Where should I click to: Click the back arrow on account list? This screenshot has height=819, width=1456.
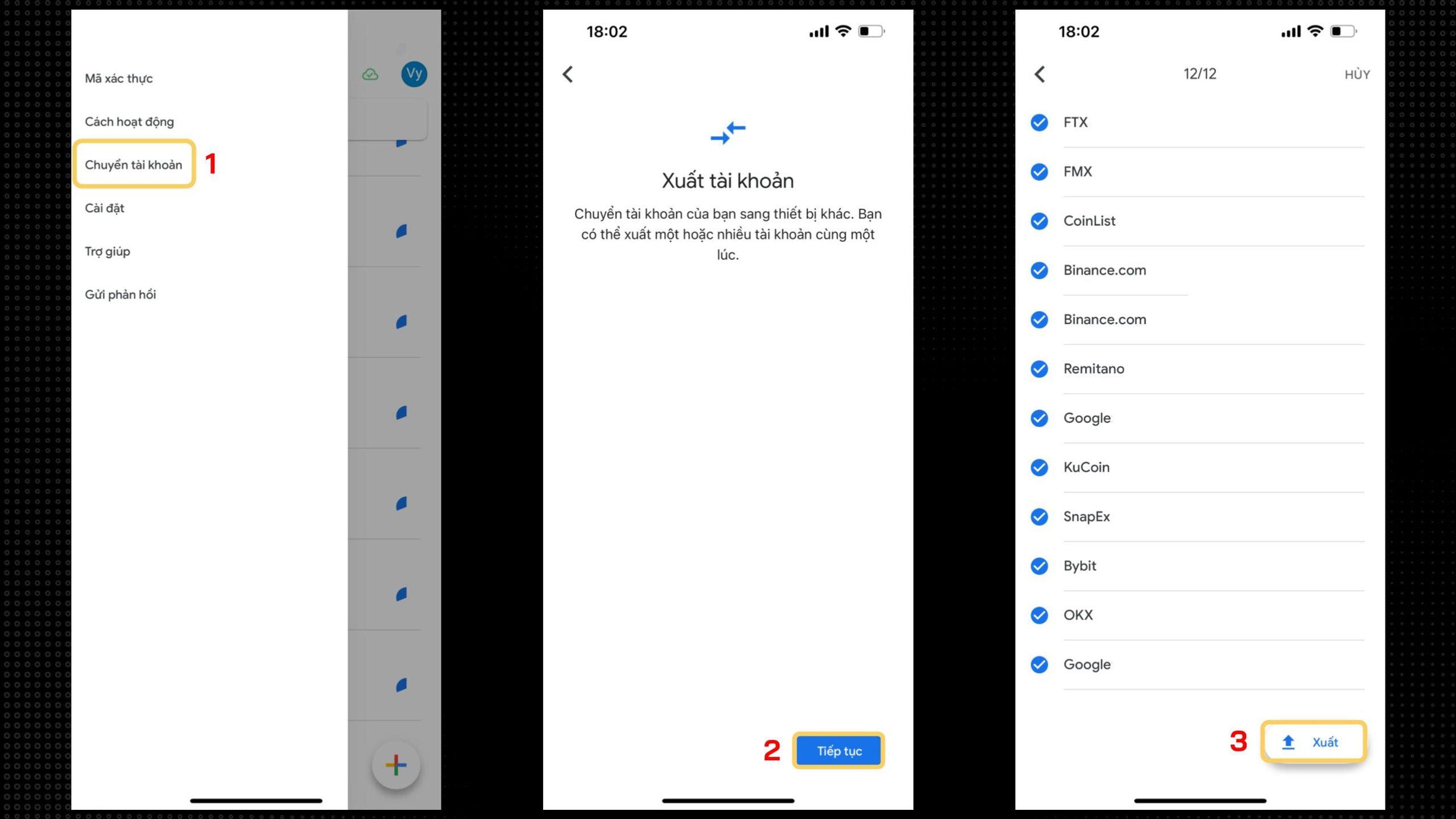(x=1041, y=73)
